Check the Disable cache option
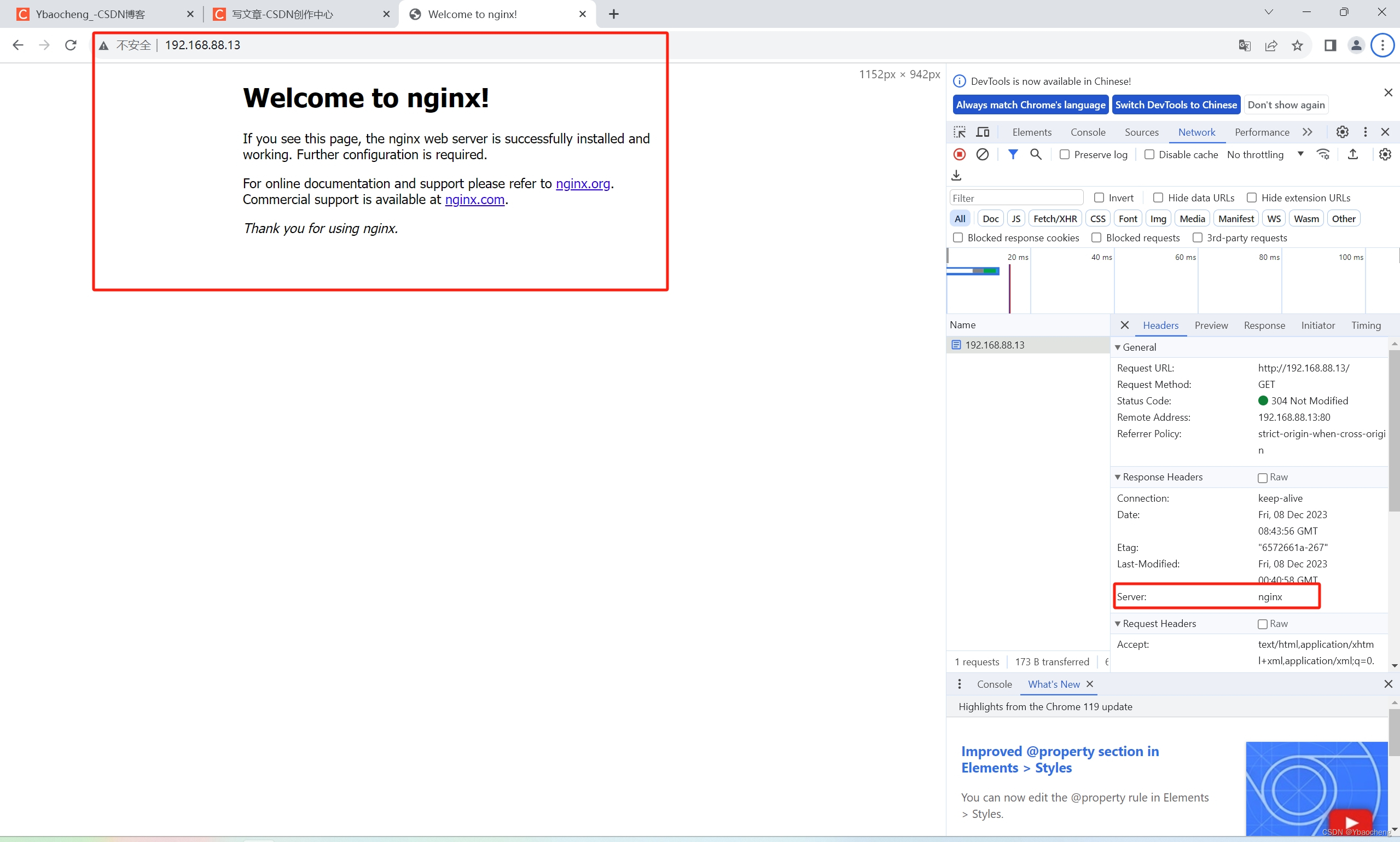1400x842 pixels. pos(1149,155)
